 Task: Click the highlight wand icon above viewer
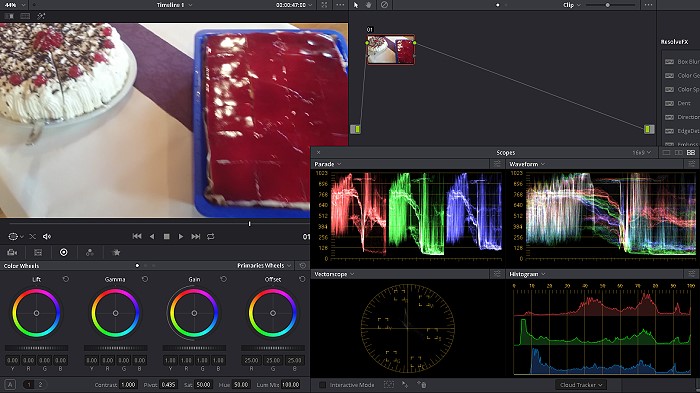41,16
